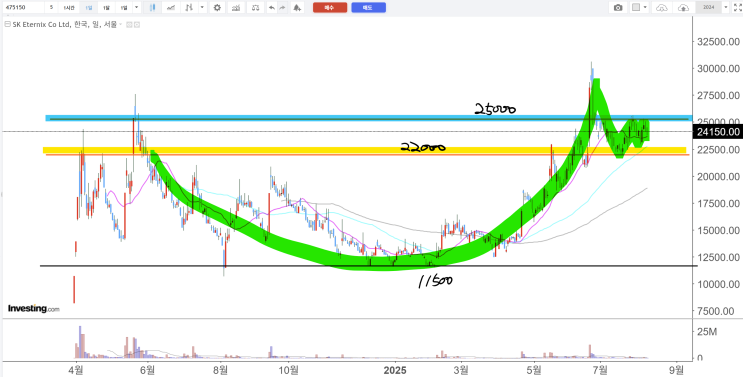This screenshot has height=377, width=743.
Task: Click the 10월 time axis label
Action: 288,370
